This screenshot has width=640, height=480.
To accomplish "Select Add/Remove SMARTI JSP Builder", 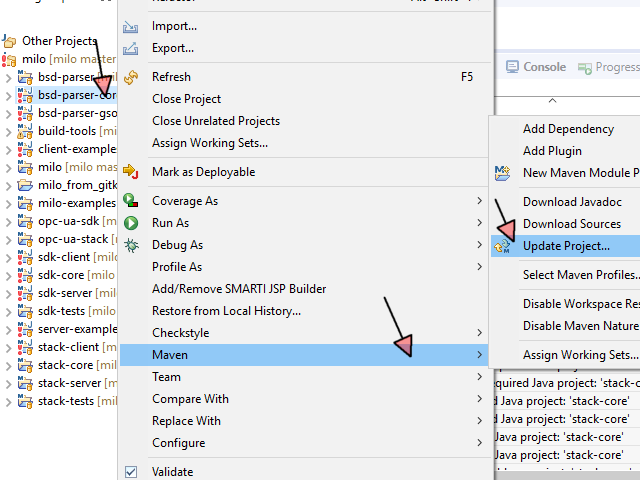I will tap(239, 289).
